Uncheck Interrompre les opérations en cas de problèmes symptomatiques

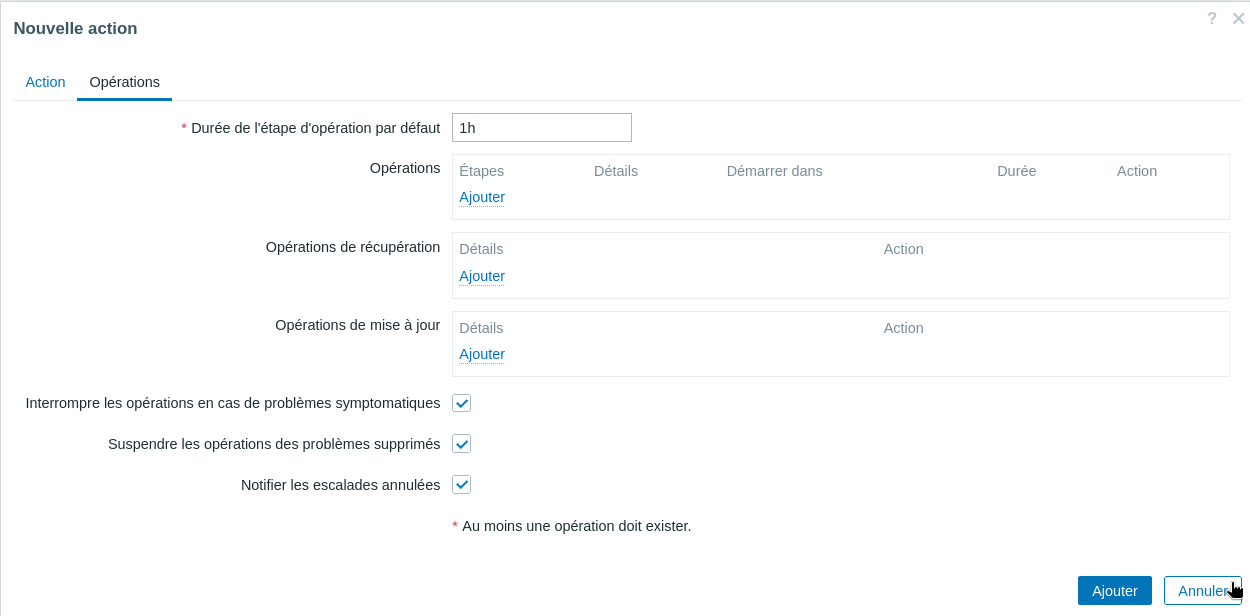click(461, 403)
